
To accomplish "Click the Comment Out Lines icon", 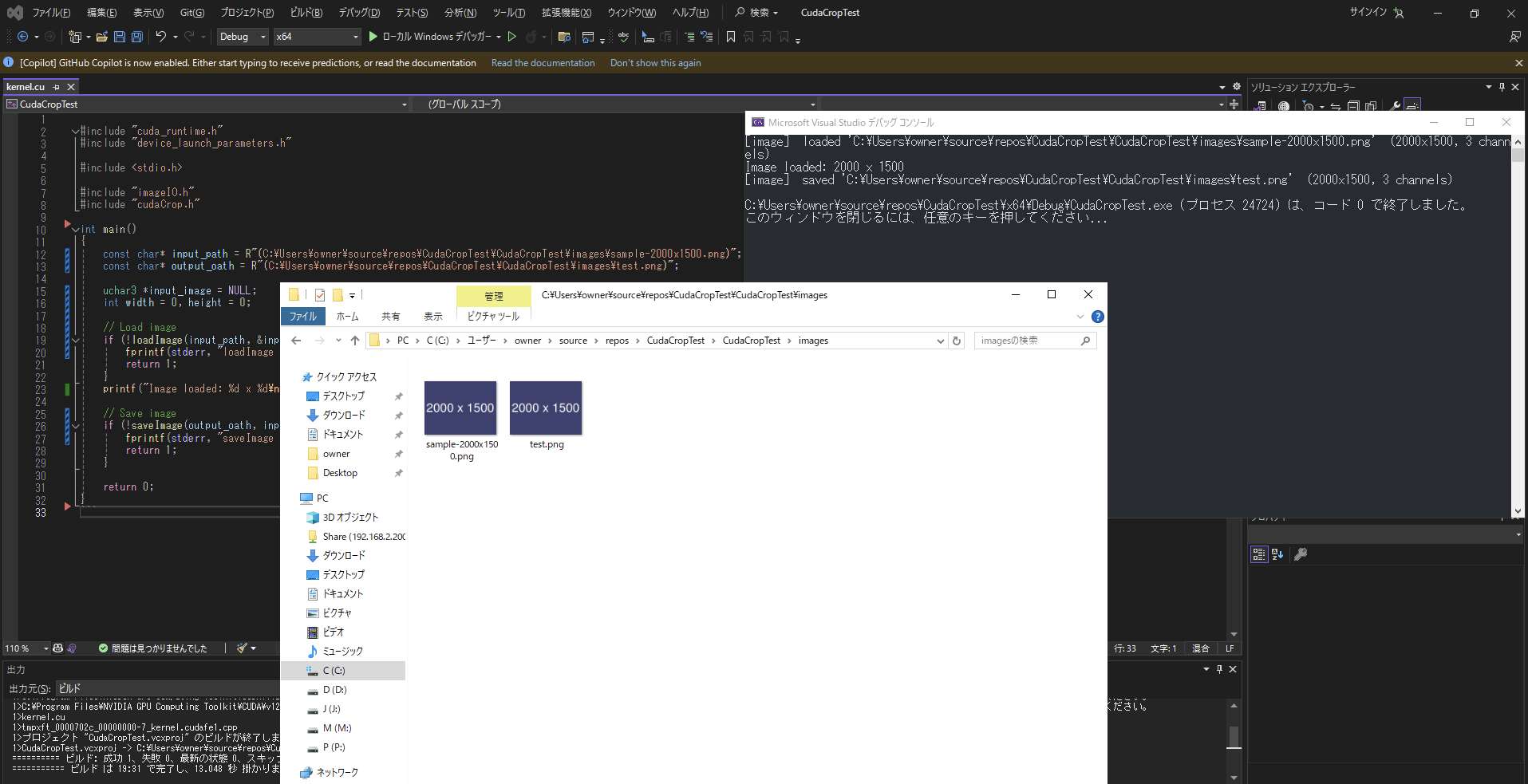I will point(689,37).
